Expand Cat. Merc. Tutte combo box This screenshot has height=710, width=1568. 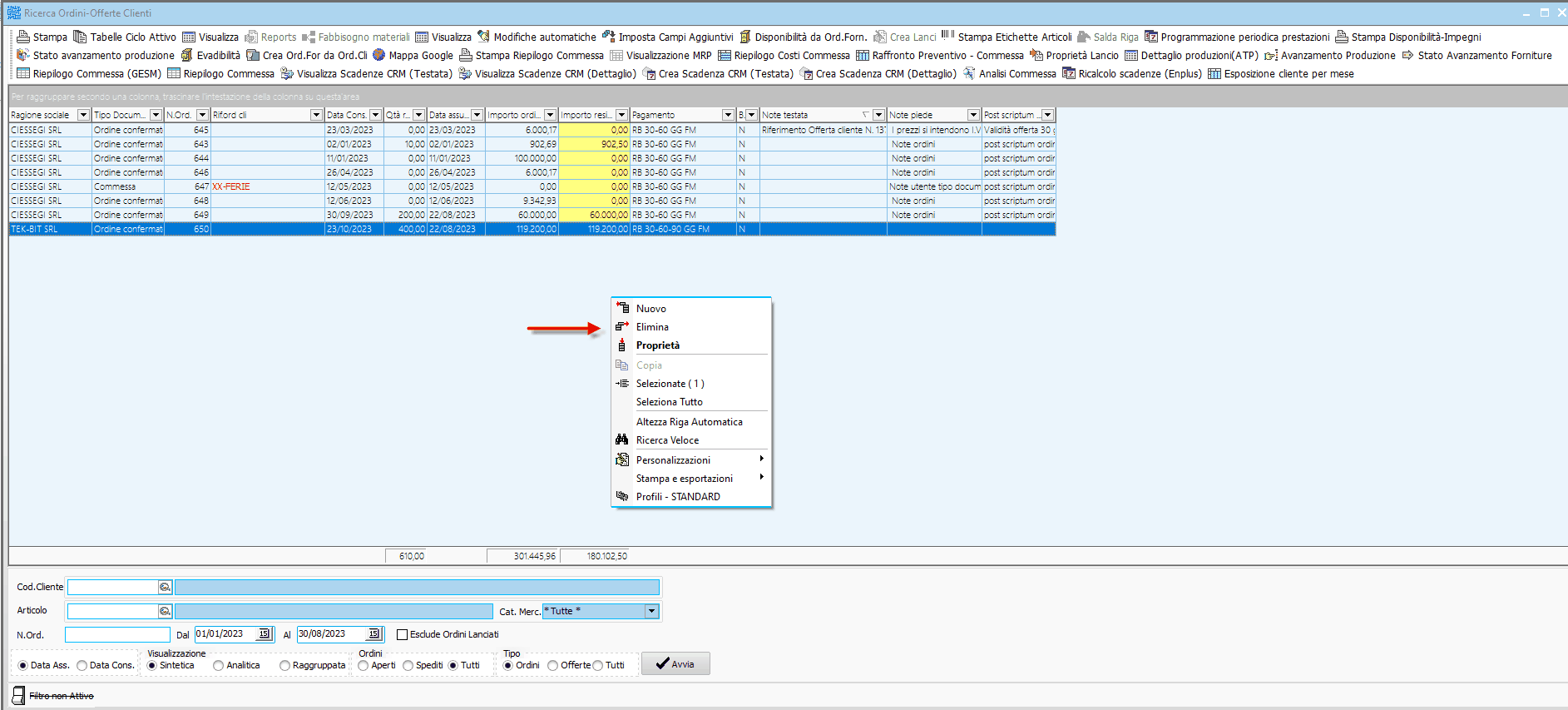click(x=651, y=611)
